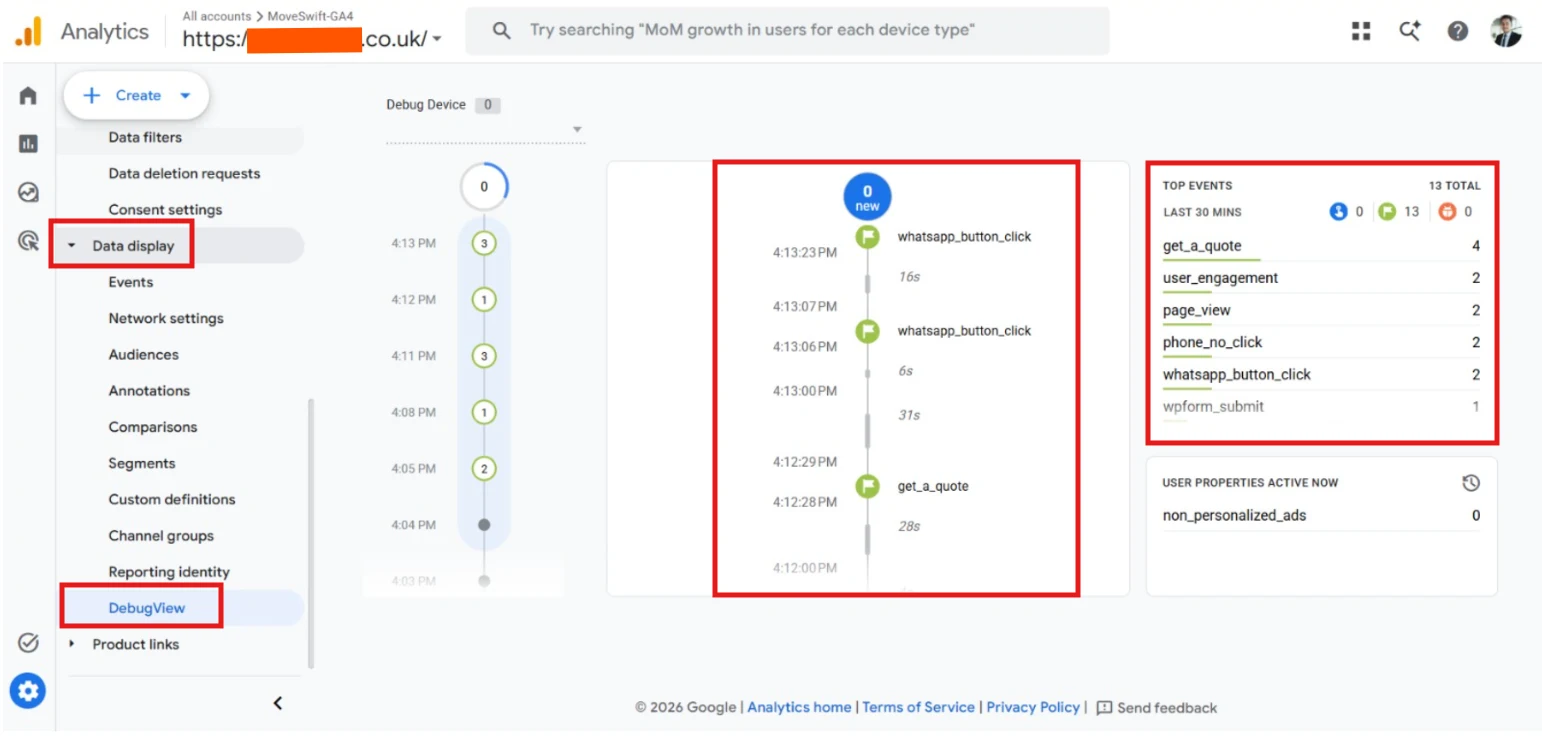Image resolution: width=1542 pixels, height=737 pixels.
Task: Open the Terms of Service link
Action: click(918, 707)
